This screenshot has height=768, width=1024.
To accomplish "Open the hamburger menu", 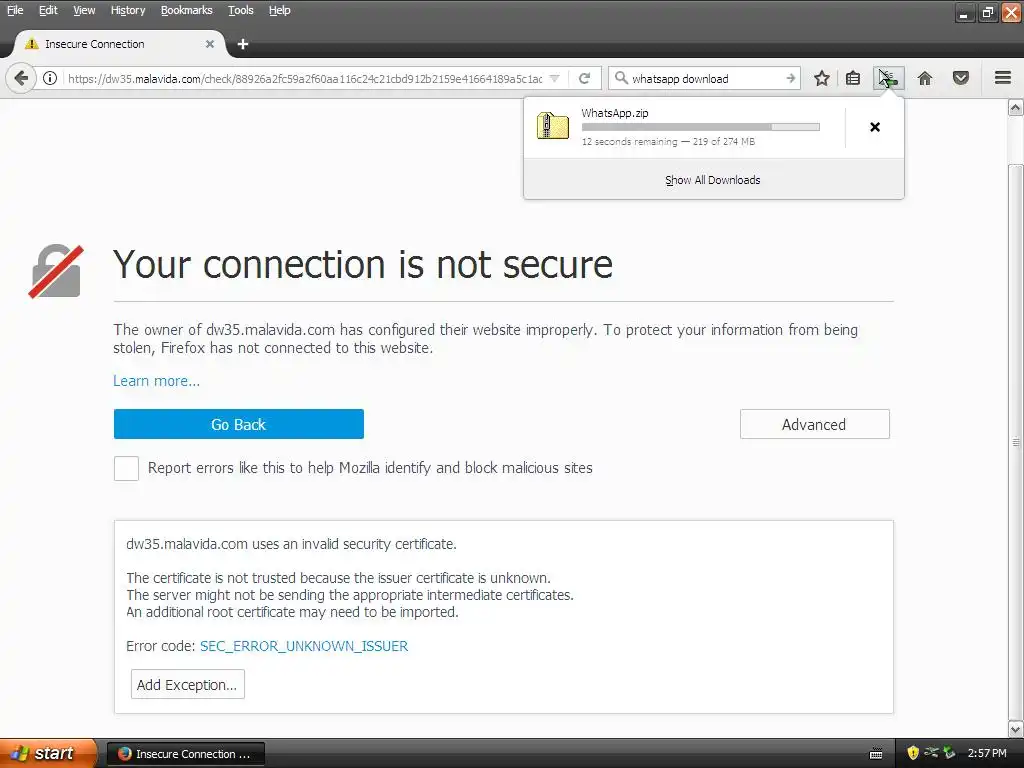I will click(1003, 78).
